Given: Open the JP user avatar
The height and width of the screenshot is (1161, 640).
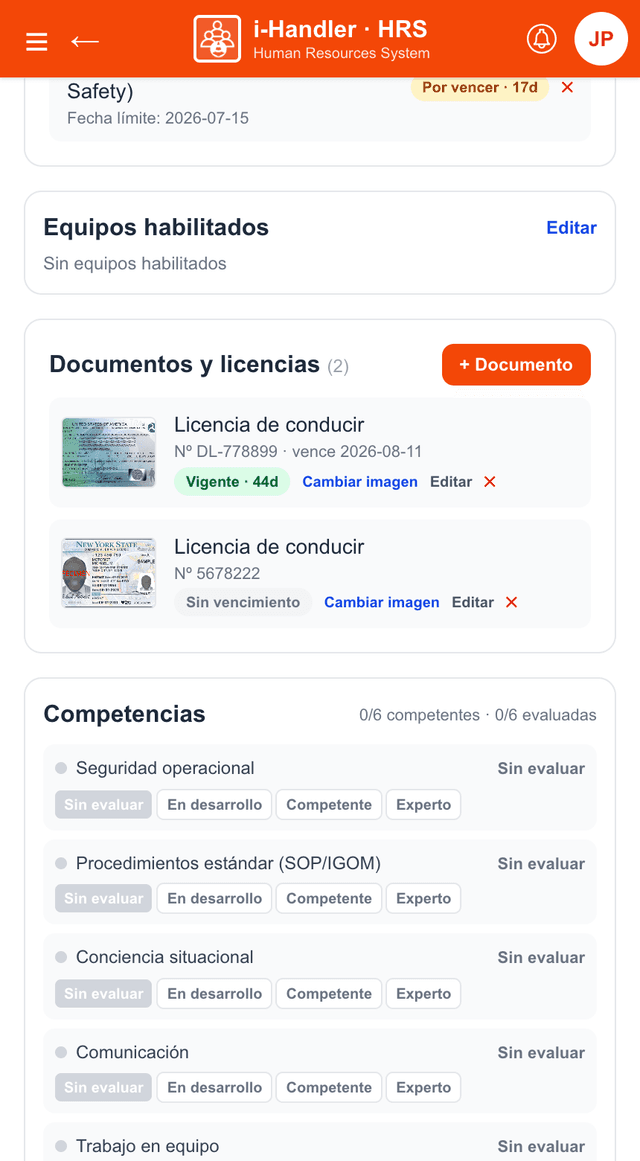Looking at the screenshot, I should (x=601, y=39).
